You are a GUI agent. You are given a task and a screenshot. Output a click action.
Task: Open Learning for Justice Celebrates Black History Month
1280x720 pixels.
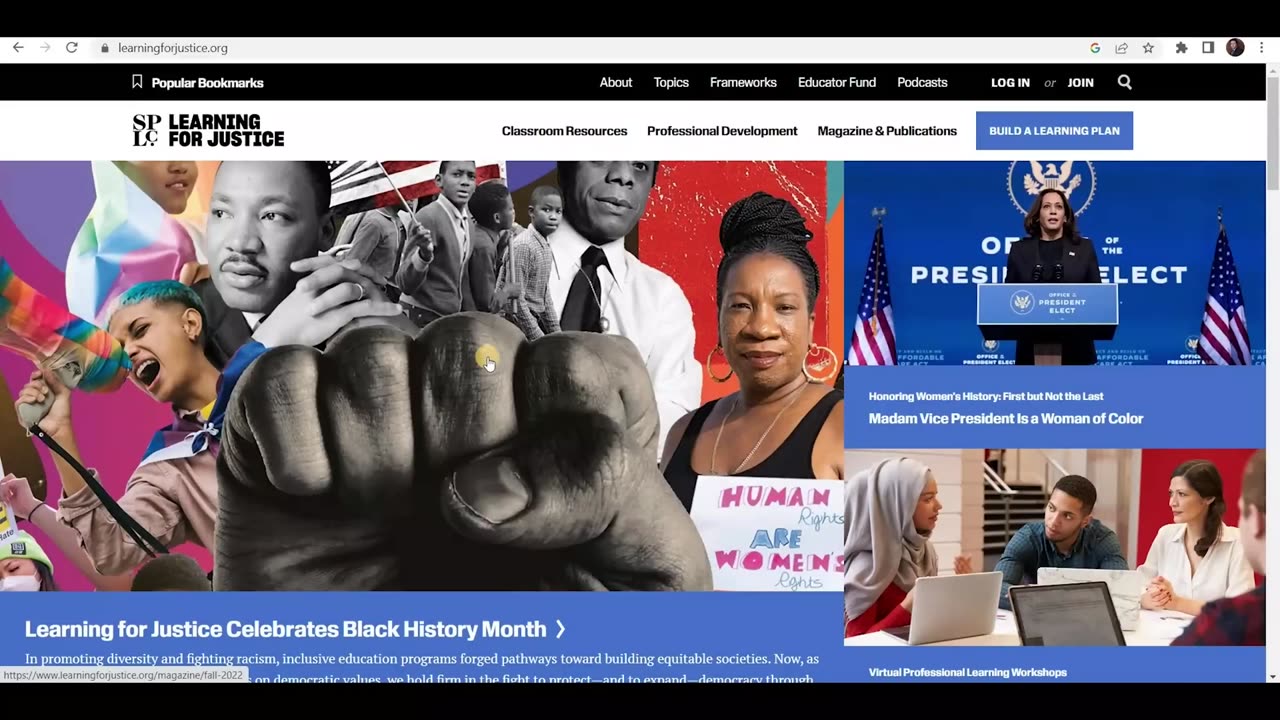pyautogui.click(x=286, y=629)
